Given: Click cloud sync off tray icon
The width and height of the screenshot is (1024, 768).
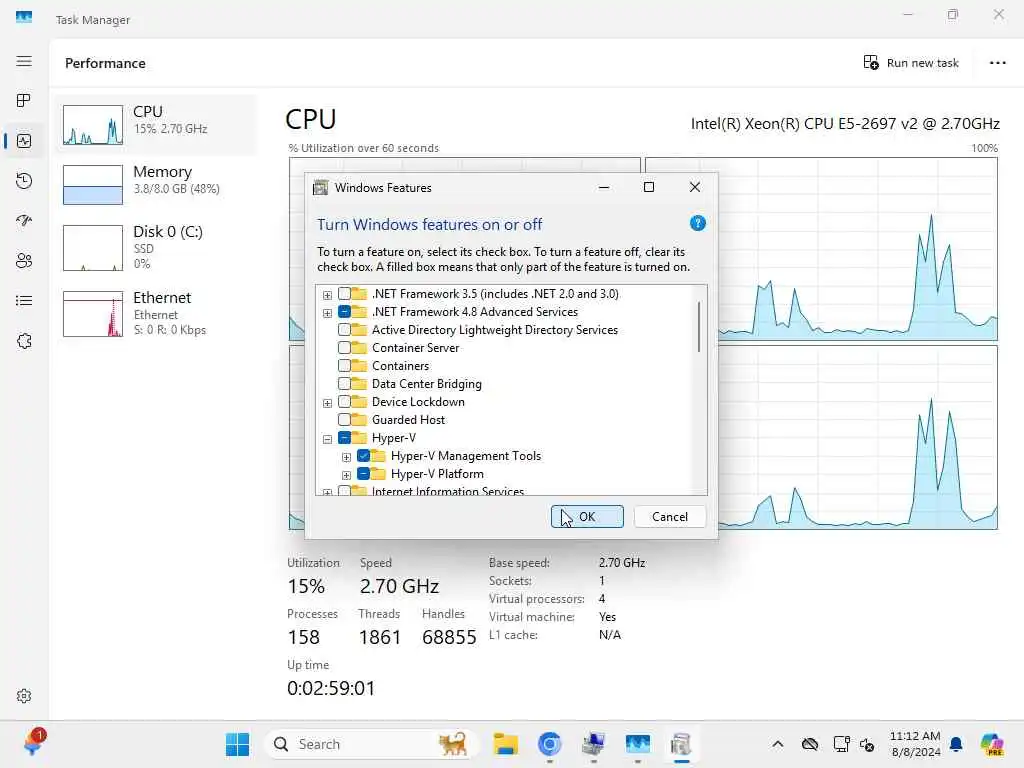Looking at the screenshot, I should pos(810,744).
